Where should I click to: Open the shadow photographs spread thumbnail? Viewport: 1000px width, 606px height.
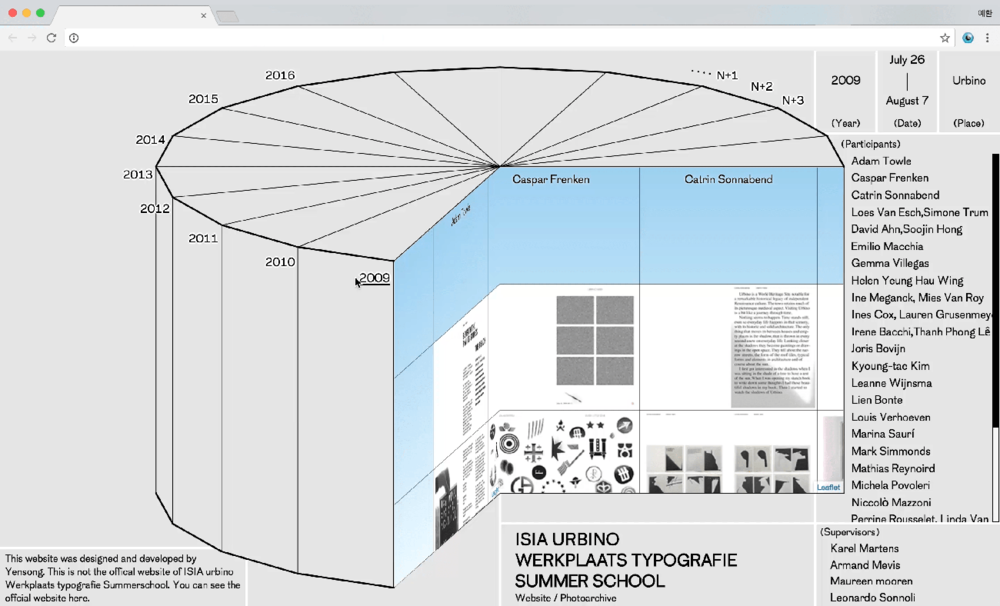[x=727, y=454]
